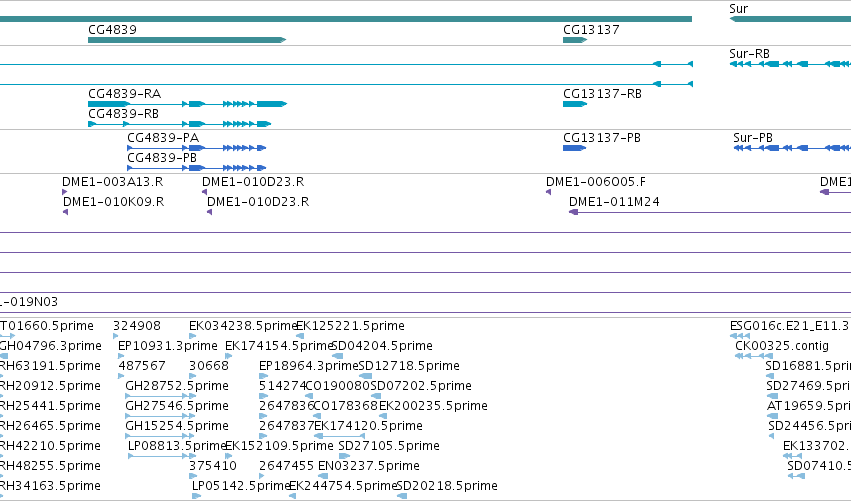Open the EP10931.3prime EST label
The width and height of the screenshot is (851, 501).
point(168,346)
